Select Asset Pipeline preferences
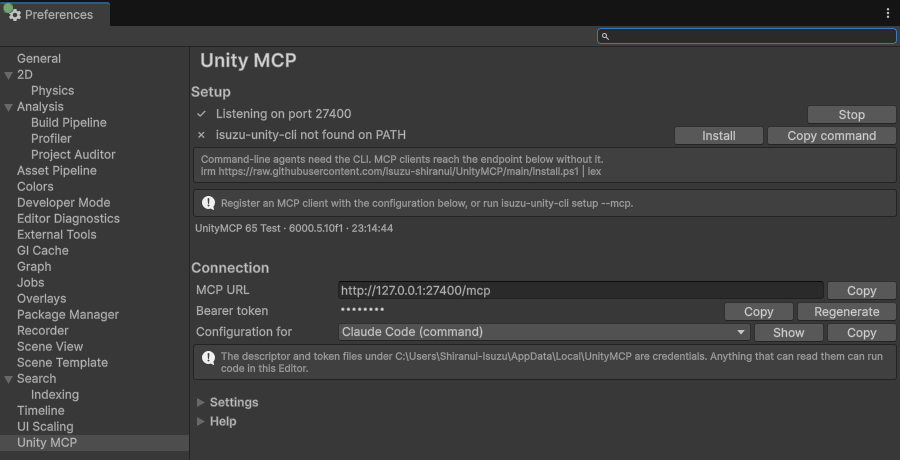 (x=56, y=171)
